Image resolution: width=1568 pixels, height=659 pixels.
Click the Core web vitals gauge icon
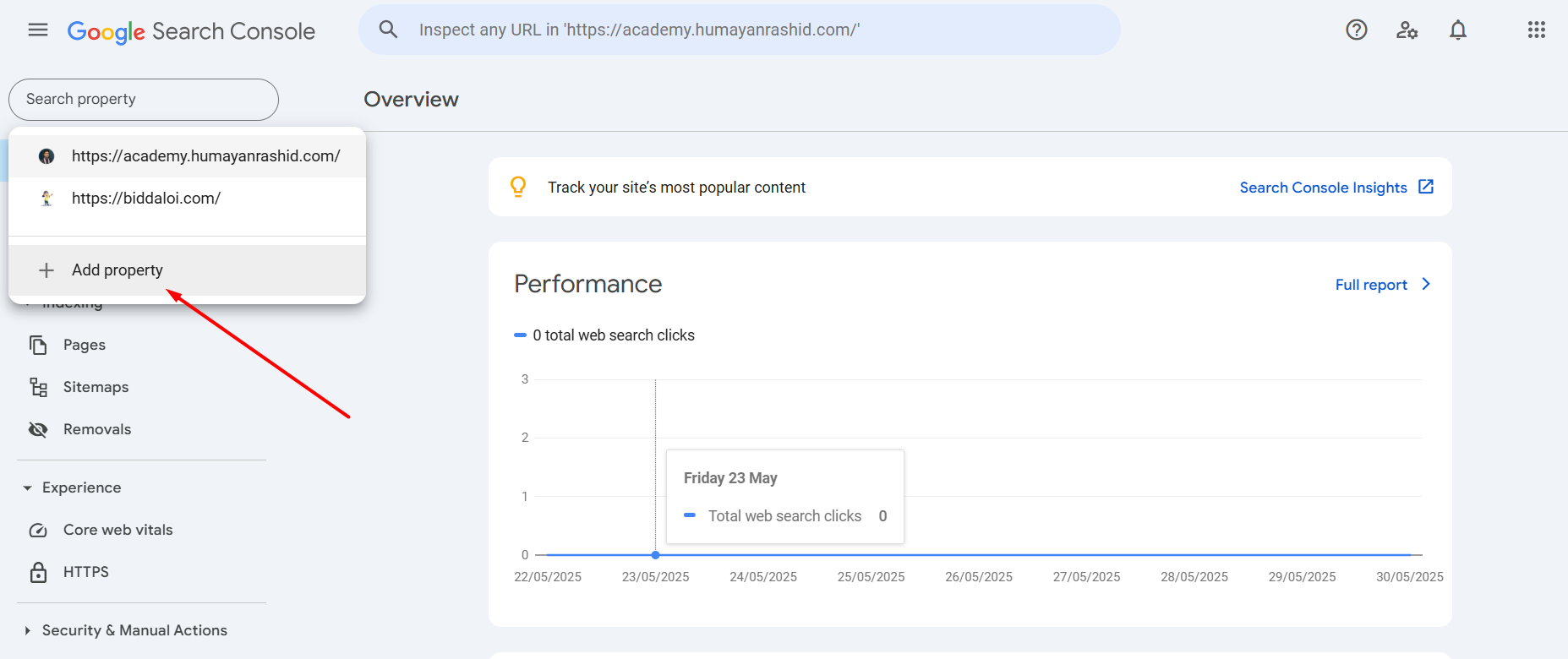[39, 530]
